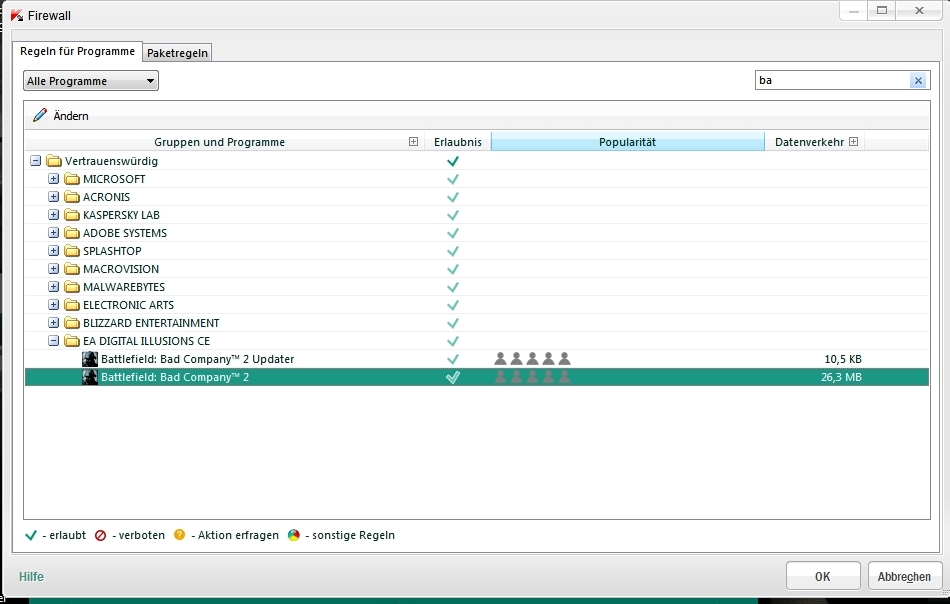The image size is (950, 604).
Task: Expand the ADOBE SYSTEMS group
Action: click(x=54, y=233)
